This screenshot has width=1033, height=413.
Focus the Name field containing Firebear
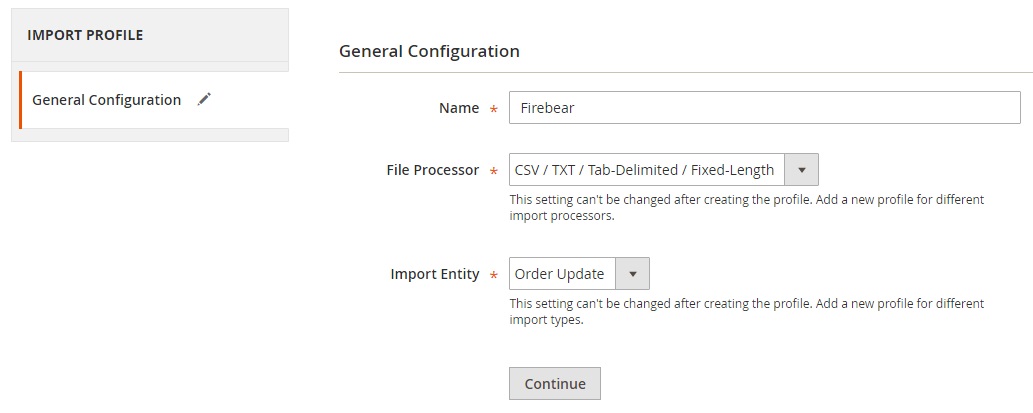[764, 107]
